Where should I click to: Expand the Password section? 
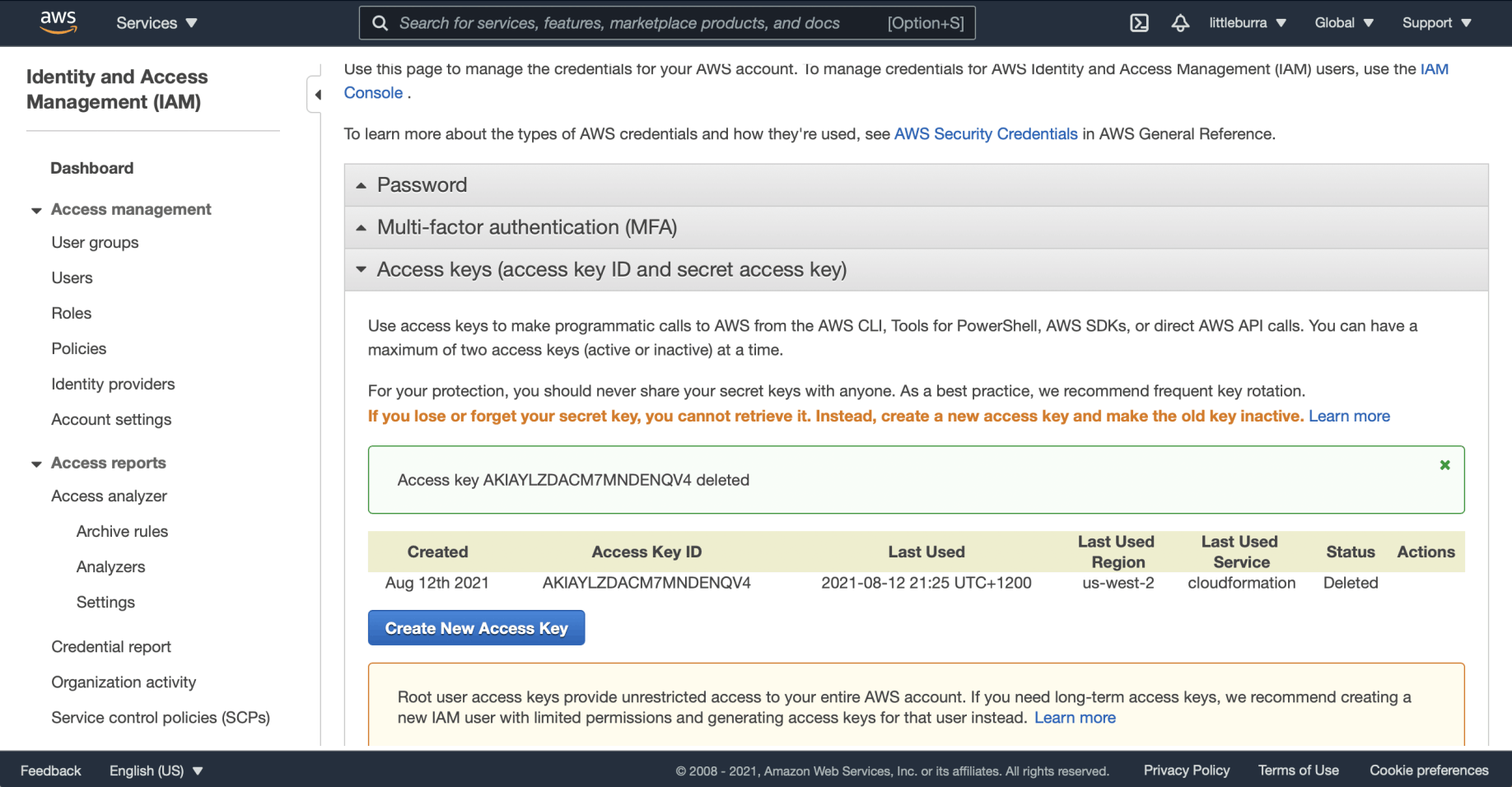point(422,185)
